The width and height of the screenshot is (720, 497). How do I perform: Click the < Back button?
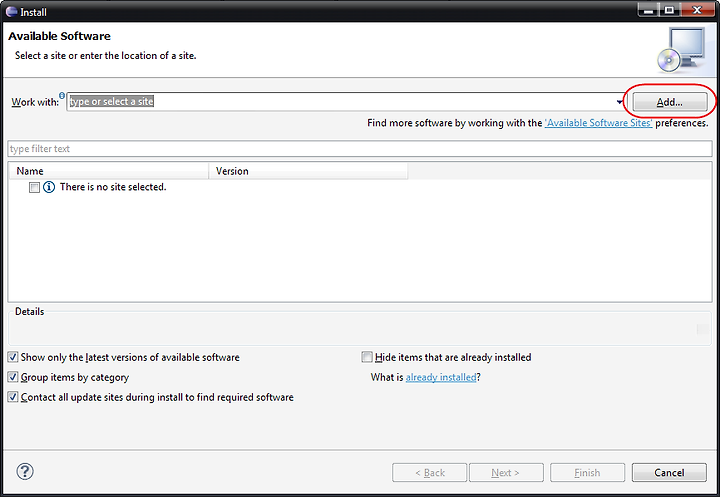(x=429, y=472)
